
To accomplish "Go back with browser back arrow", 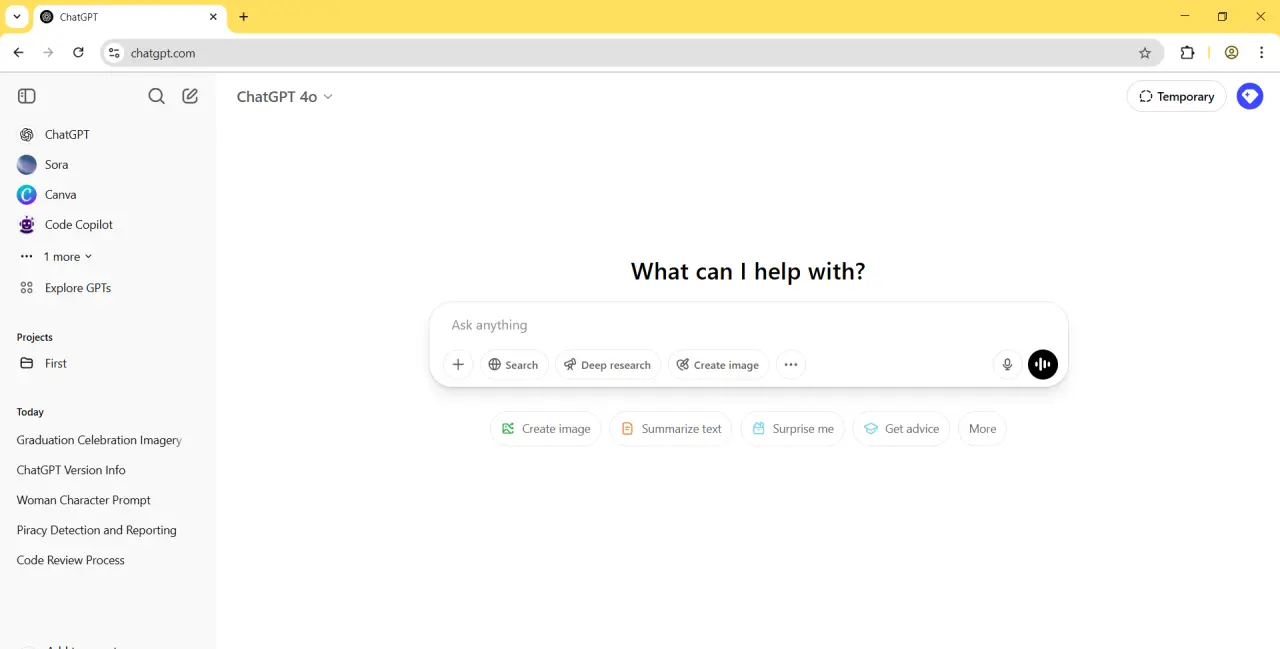I will tap(18, 53).
